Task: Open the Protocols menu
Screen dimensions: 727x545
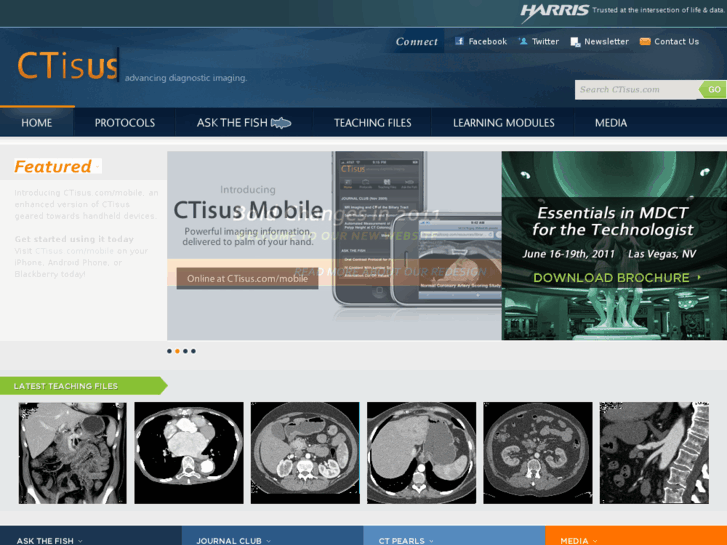Action: tap(125, 123)
